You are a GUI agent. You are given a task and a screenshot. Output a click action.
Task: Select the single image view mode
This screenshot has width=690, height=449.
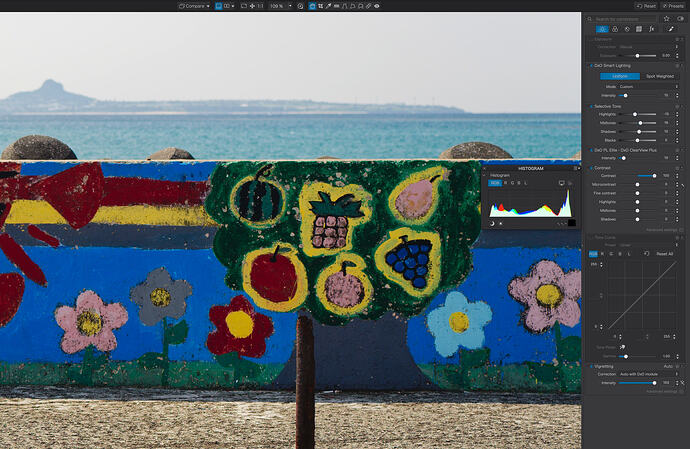tap(218, 6)
